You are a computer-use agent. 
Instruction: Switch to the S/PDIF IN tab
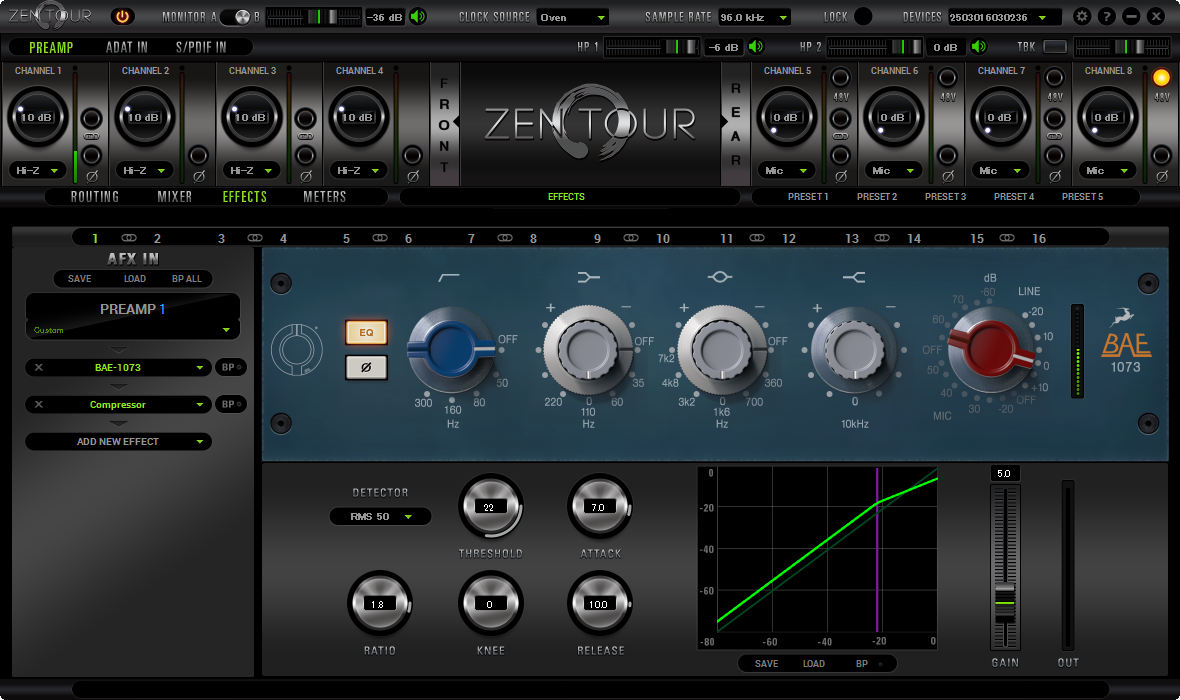(x=201, y=47)
